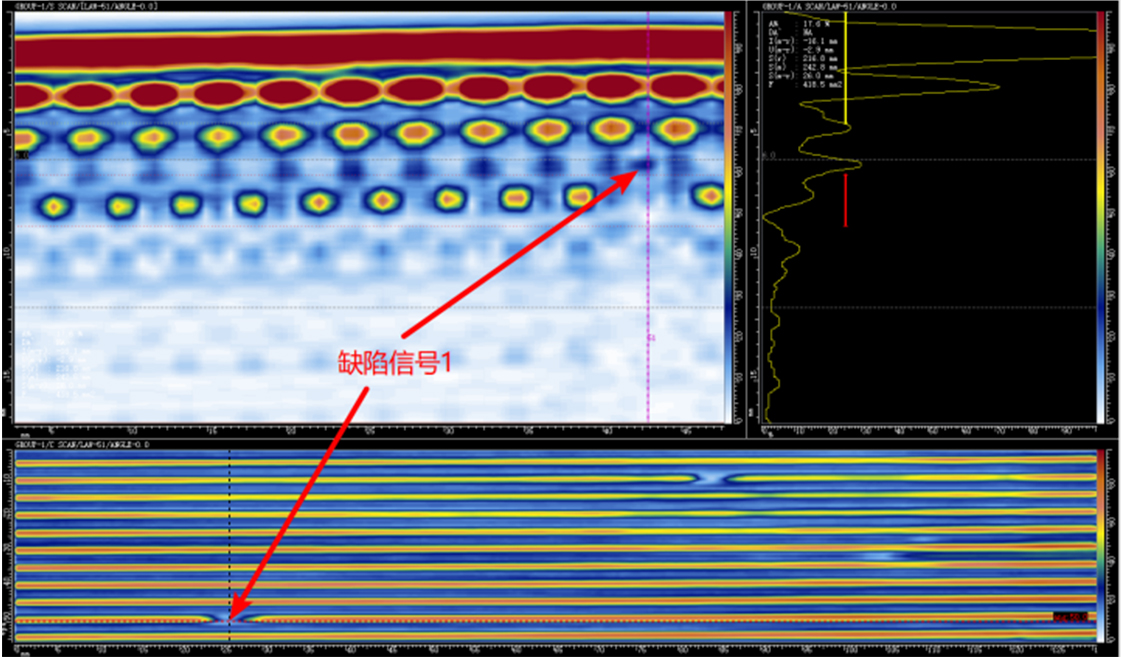The height and width of the screenshot is (658, 1121).
Task: Click the A-scan amplitude ruler at bottom
Action: [x=929, y=430]
